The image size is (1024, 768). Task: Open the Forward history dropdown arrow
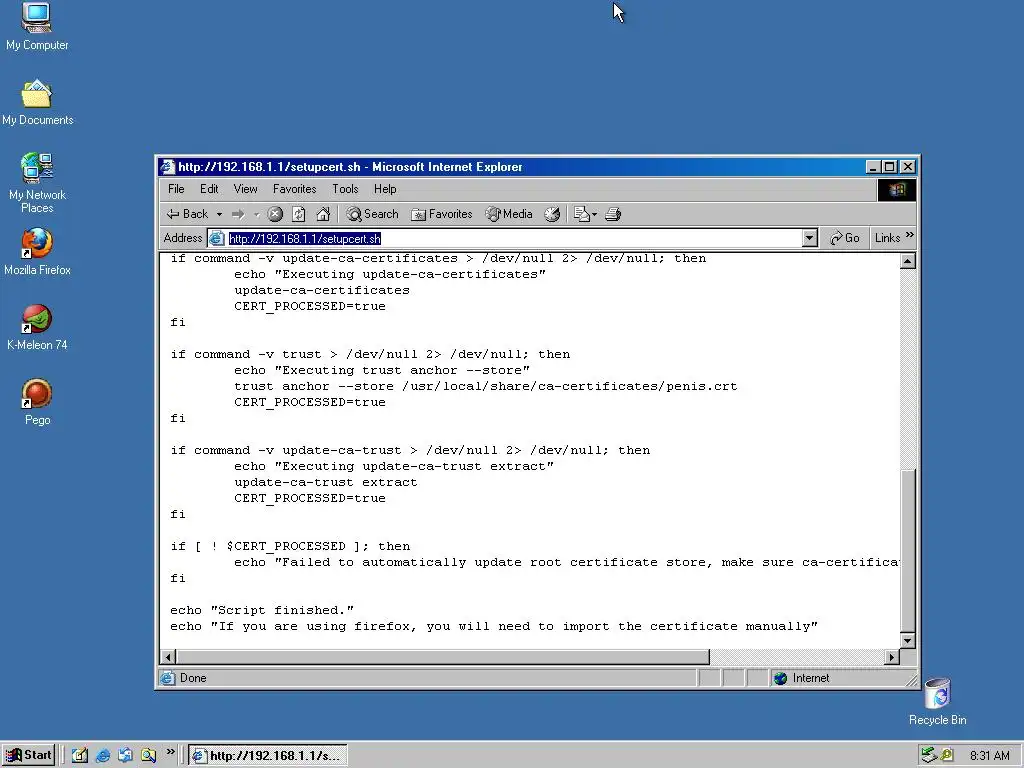pos(257,214)
